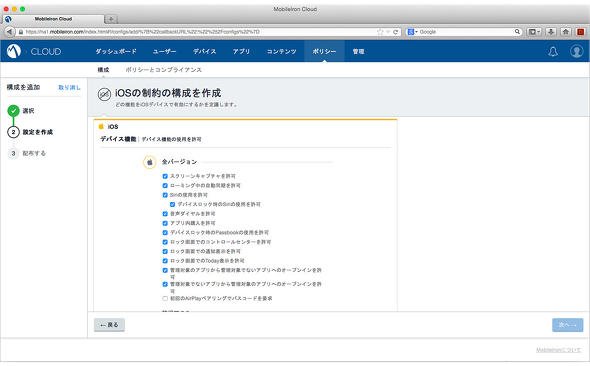Viewport: 590px width, 366px height.
Task: Click the Apple icon beside 全バージョン
Action: [149, 162]
